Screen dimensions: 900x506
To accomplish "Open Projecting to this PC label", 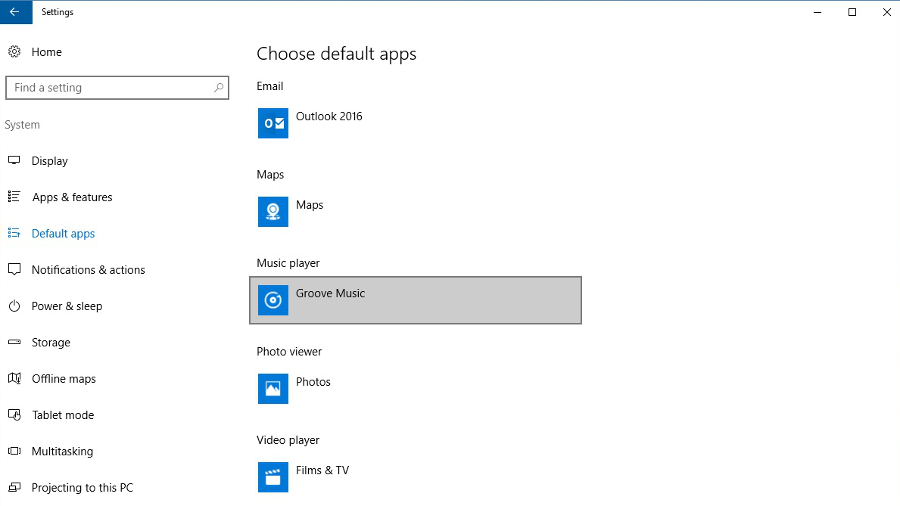I will (x=82, y=488).
